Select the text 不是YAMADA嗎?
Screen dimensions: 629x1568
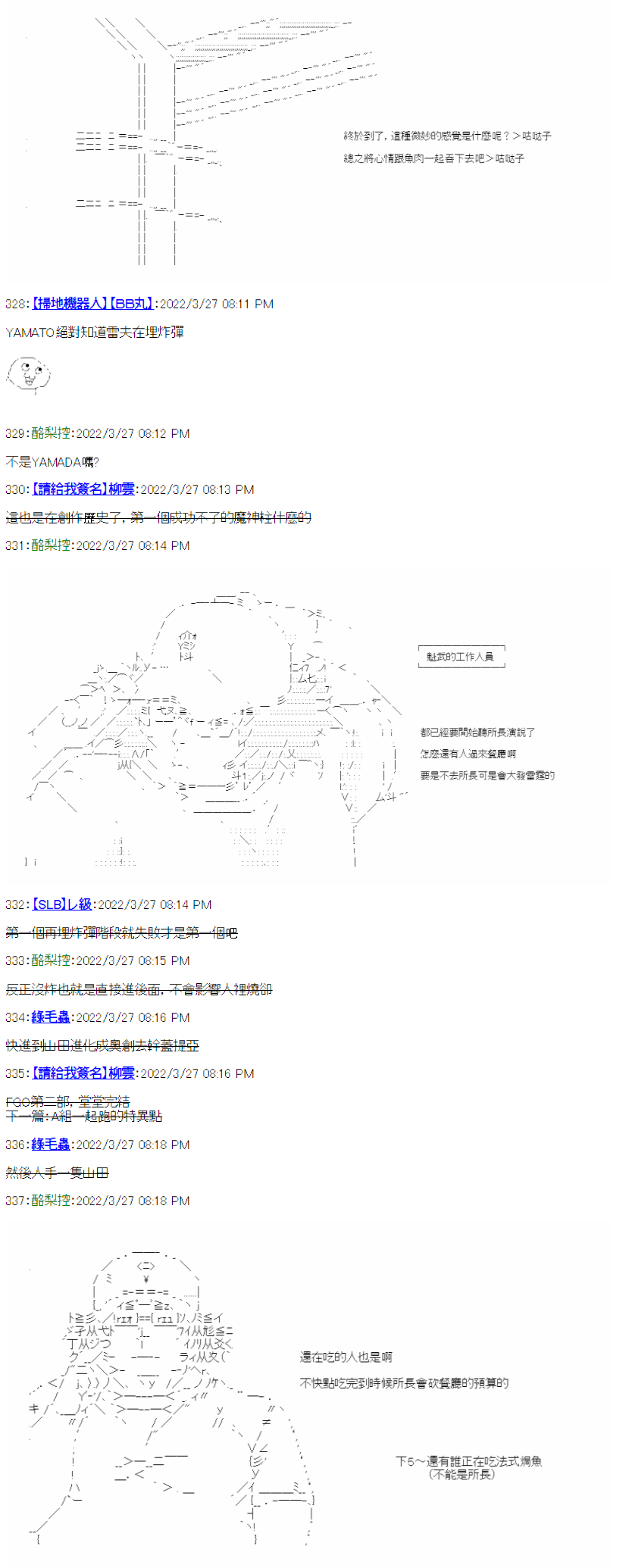(52, 461)
